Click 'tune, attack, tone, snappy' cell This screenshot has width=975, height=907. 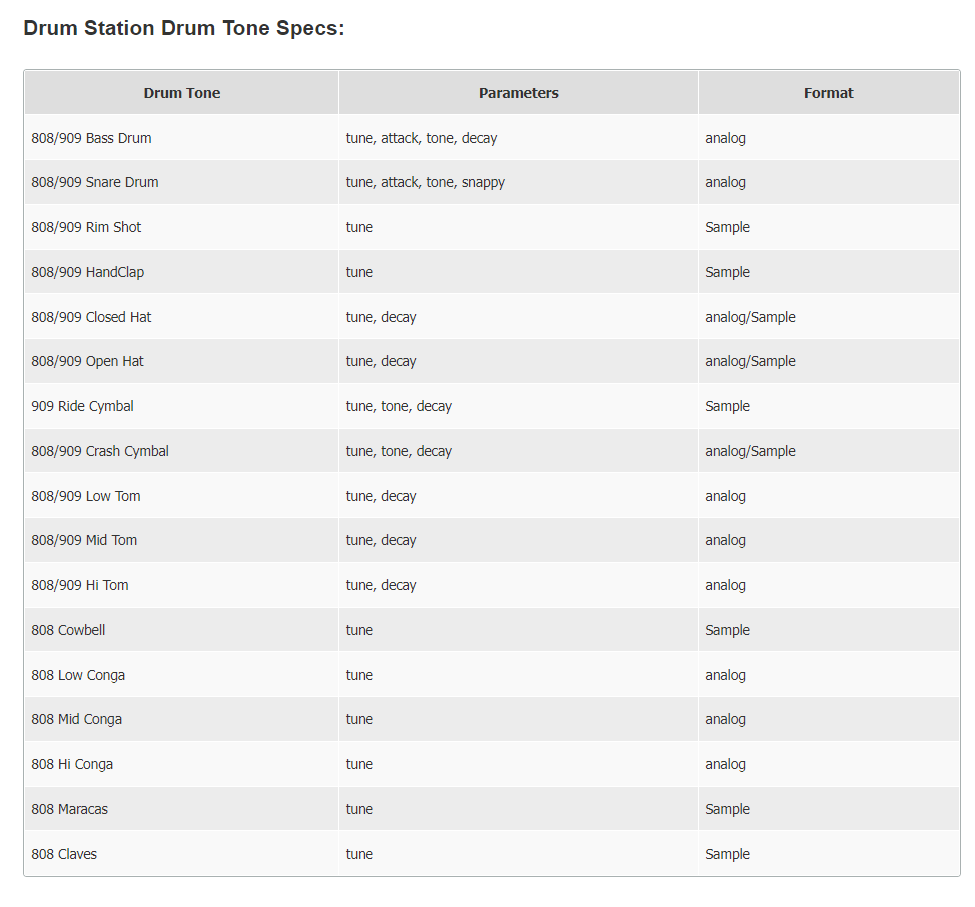coord(519,182)
